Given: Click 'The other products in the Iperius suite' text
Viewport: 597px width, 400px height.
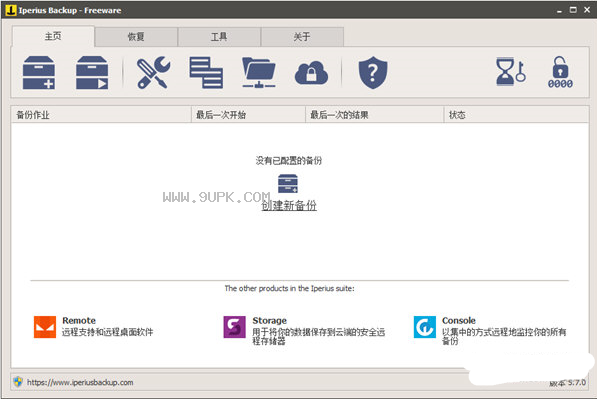Looking at the screenshot, I should coord(289,288).
